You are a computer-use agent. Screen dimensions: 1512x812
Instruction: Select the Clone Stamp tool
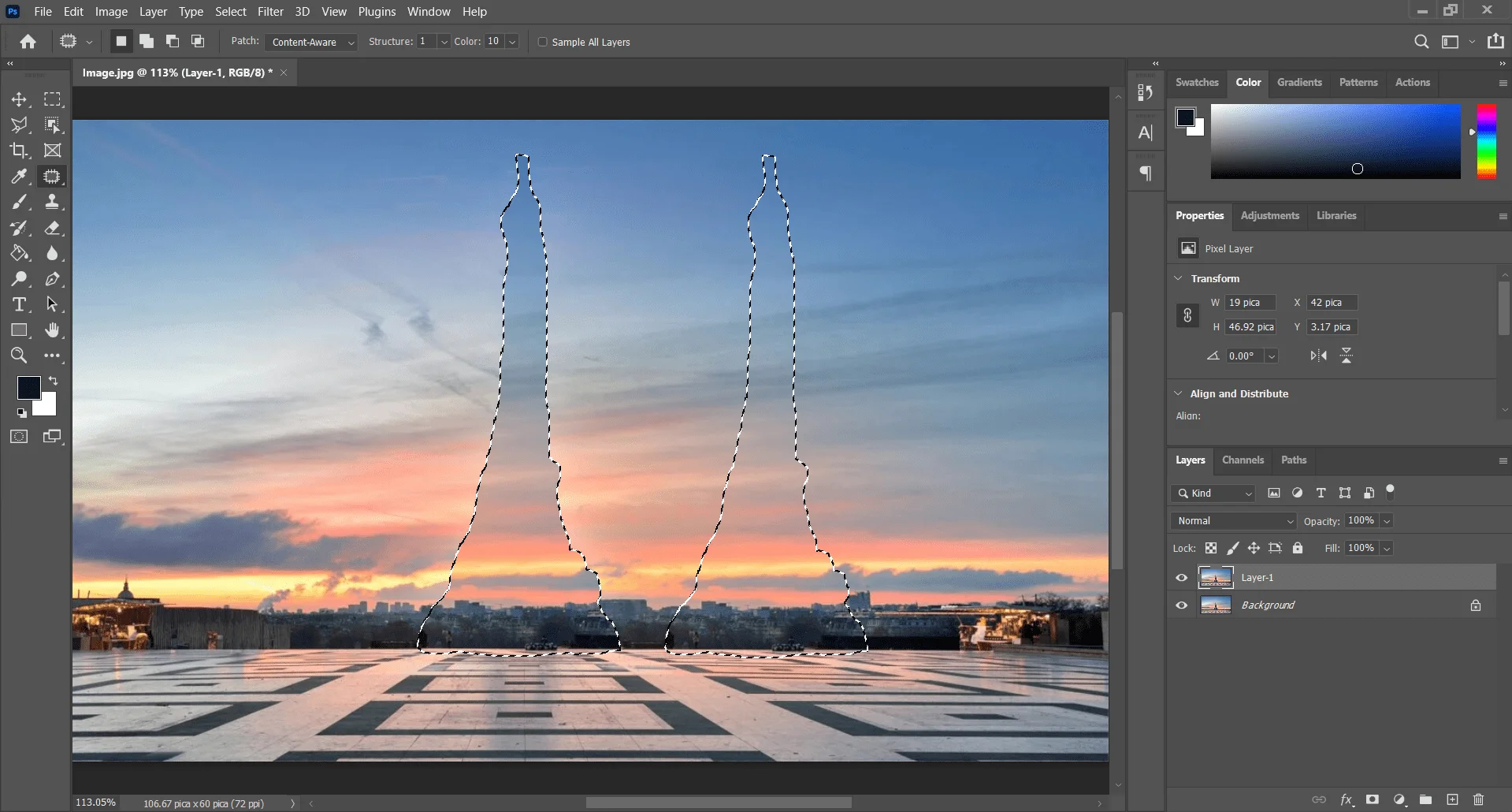click(52, 202)
